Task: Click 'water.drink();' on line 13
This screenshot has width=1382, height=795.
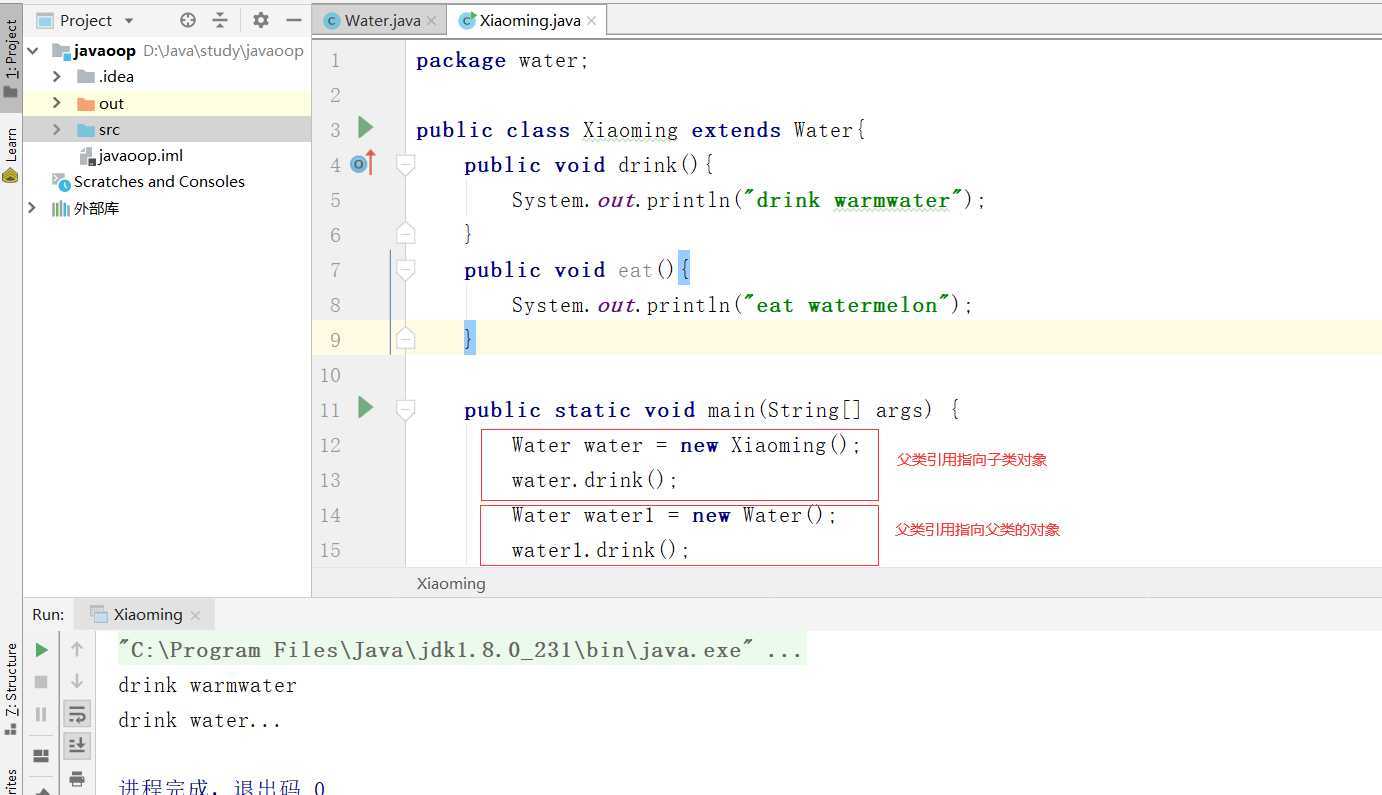Action: [x=595, y=480]
